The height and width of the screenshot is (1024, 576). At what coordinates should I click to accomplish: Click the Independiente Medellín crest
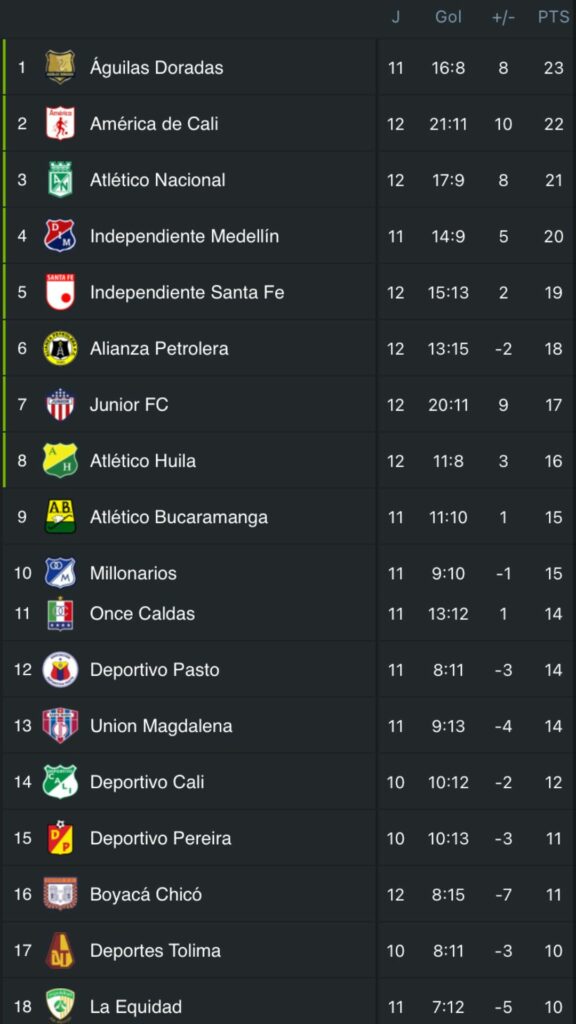click(x=62, y=237)
